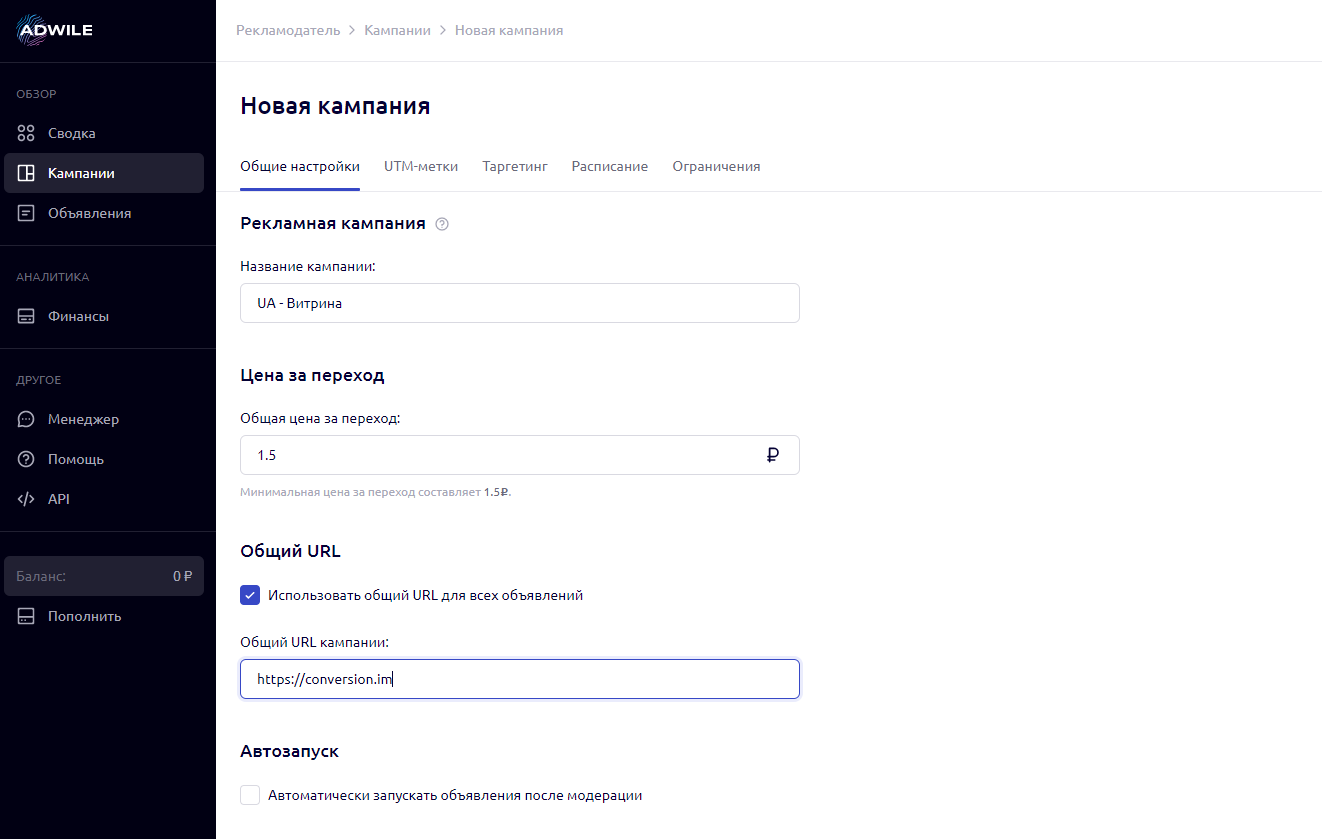Go to the Расписание tab
This screenshot has height=839, width=1322.
coord(609,167)
